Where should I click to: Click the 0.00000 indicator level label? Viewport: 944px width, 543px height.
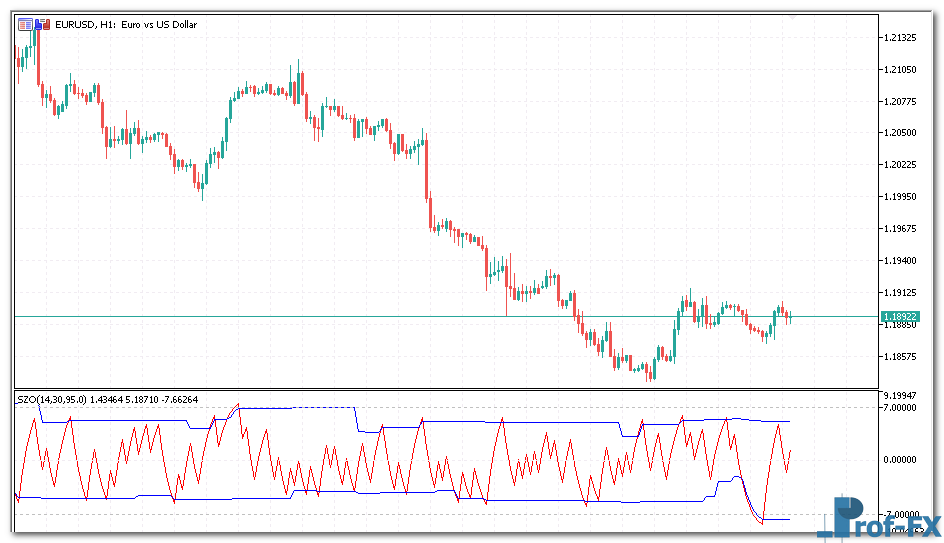[902, 460]
